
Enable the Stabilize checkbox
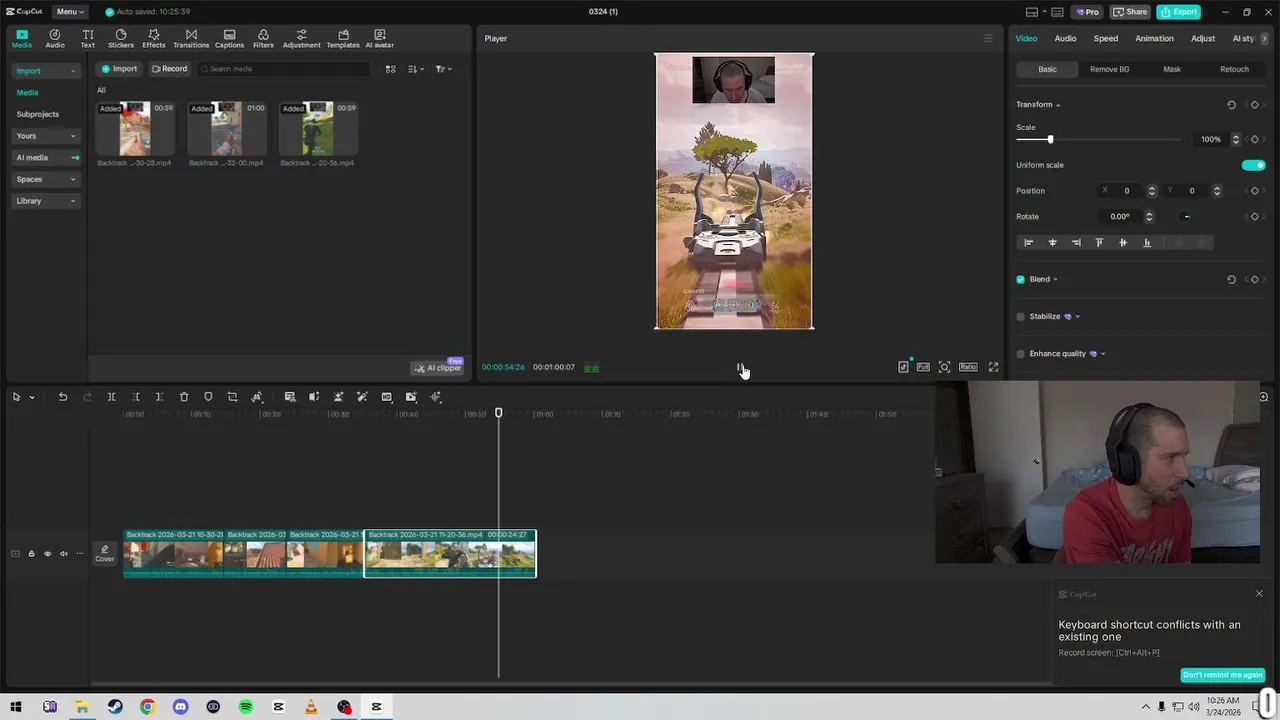1020,317
